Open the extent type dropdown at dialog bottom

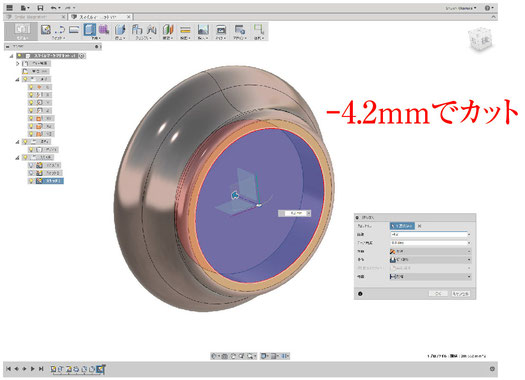431,277
